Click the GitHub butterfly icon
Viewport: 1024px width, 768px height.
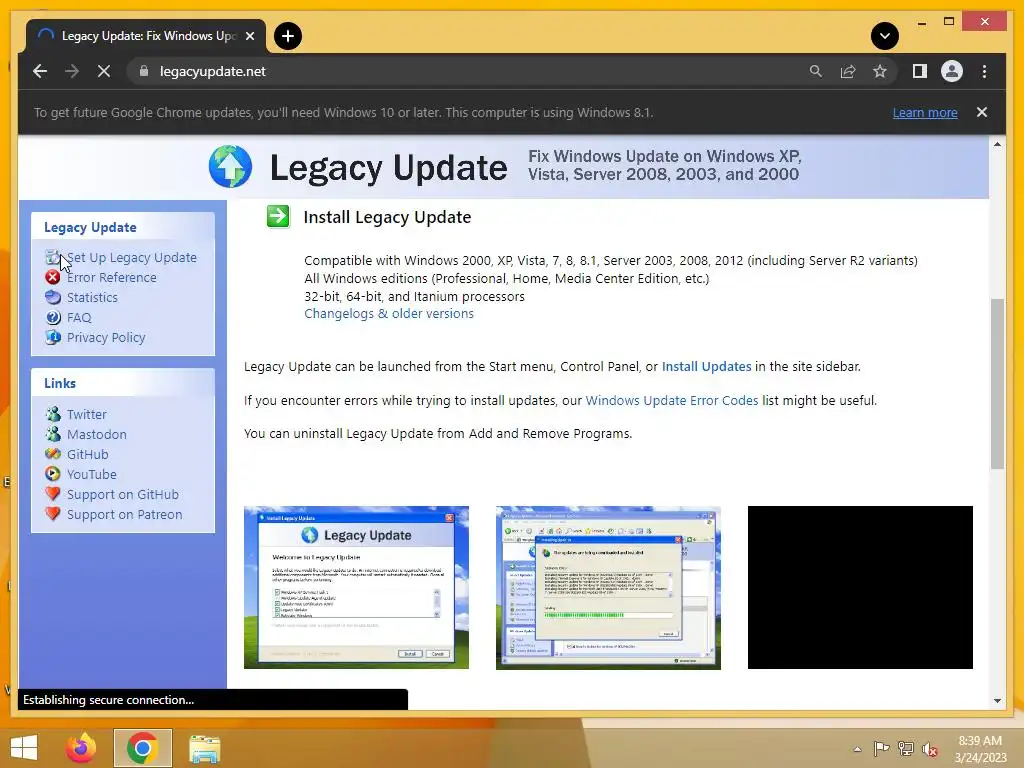click(x=53, y=454)
